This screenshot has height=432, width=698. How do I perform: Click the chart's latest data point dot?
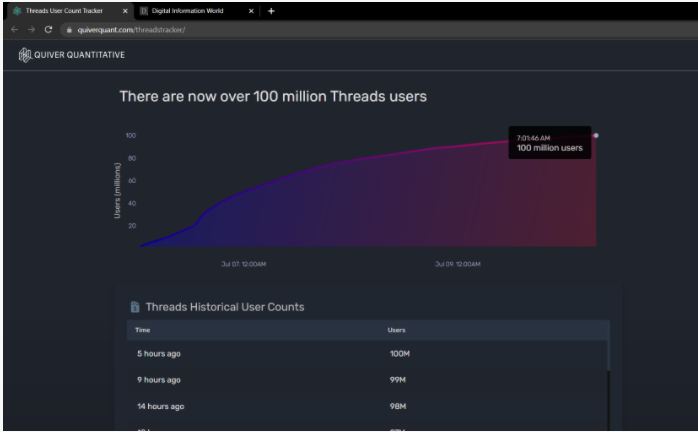[x=596, y=135]
